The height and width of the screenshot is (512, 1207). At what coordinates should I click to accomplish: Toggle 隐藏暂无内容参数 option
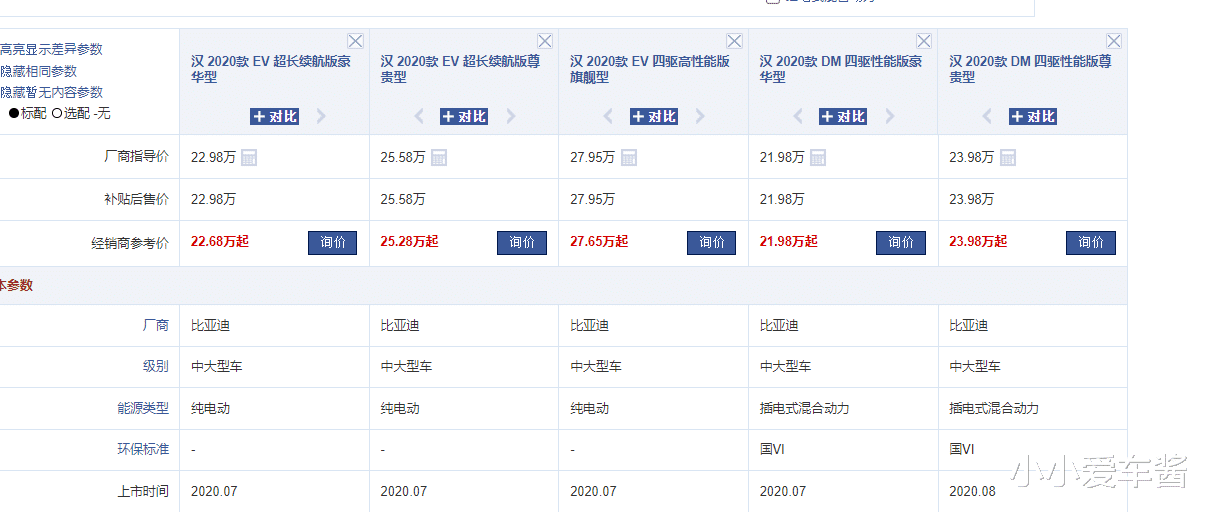point(51,92)
